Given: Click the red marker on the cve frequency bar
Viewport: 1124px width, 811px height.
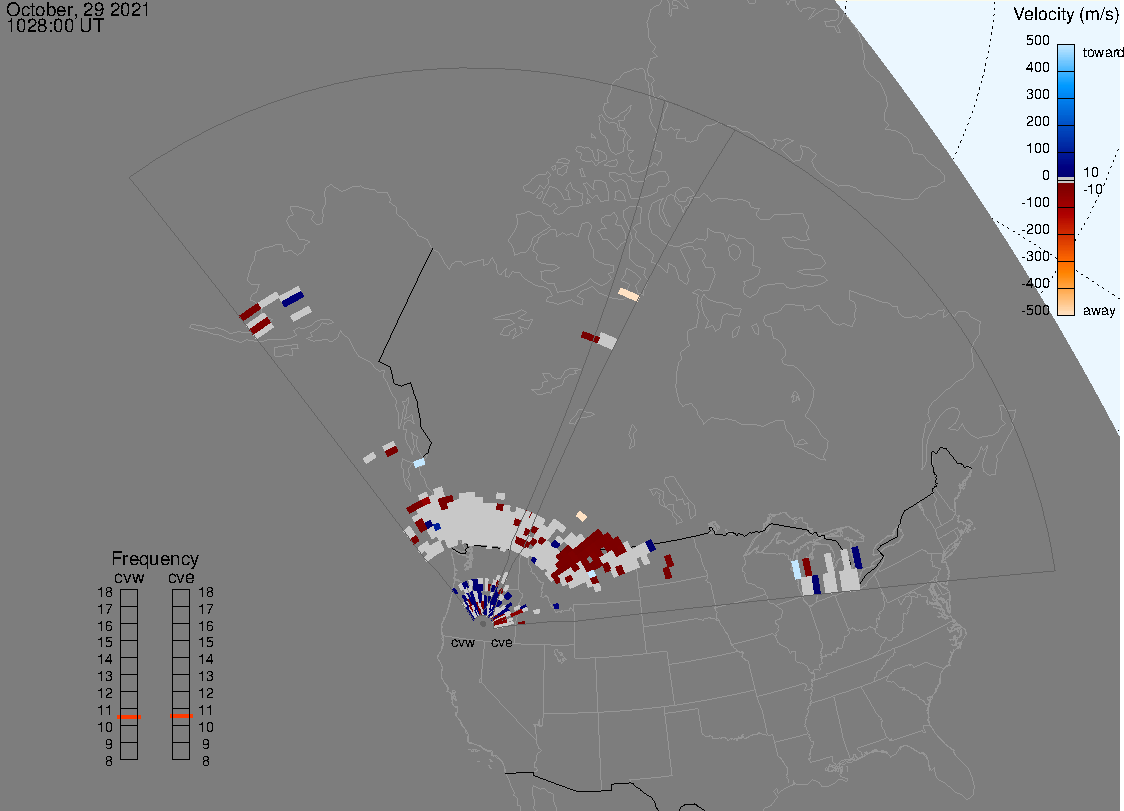Looking at the screenshot, I should click(x=181, y=716).
